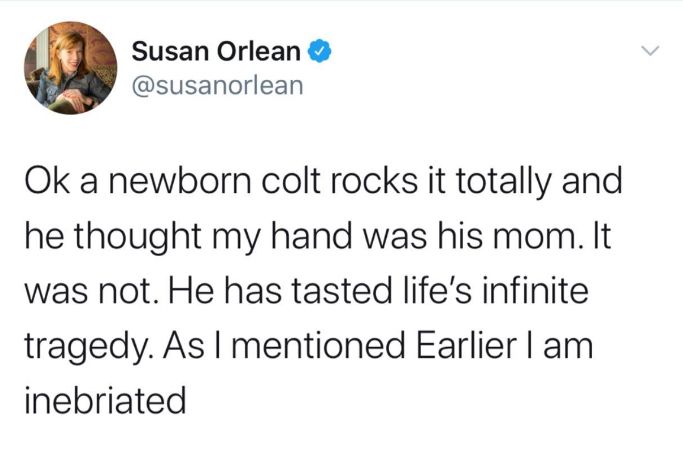Select the word "newborn" in tweet text
This screenshot has width=683, height=450.
(179, 181)
